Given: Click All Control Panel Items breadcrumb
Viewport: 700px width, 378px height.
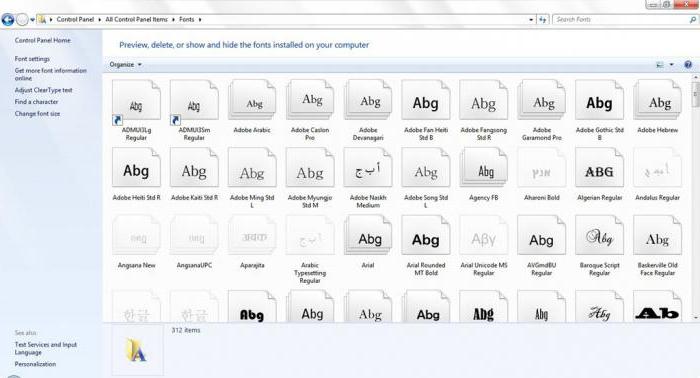Looking at the screenshot, I should click(137, 20).
